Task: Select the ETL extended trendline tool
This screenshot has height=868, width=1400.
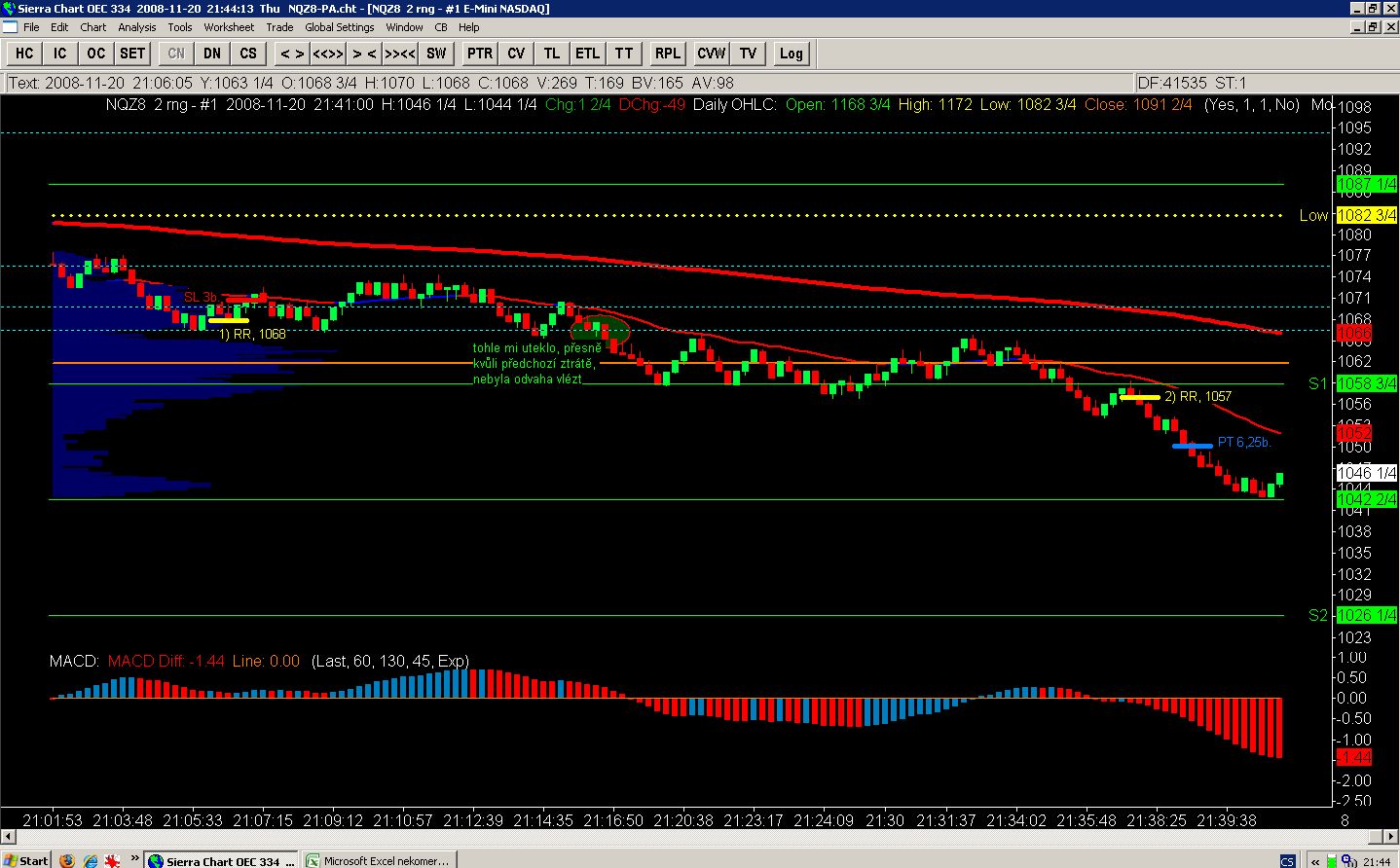Action: coord(588,54)
